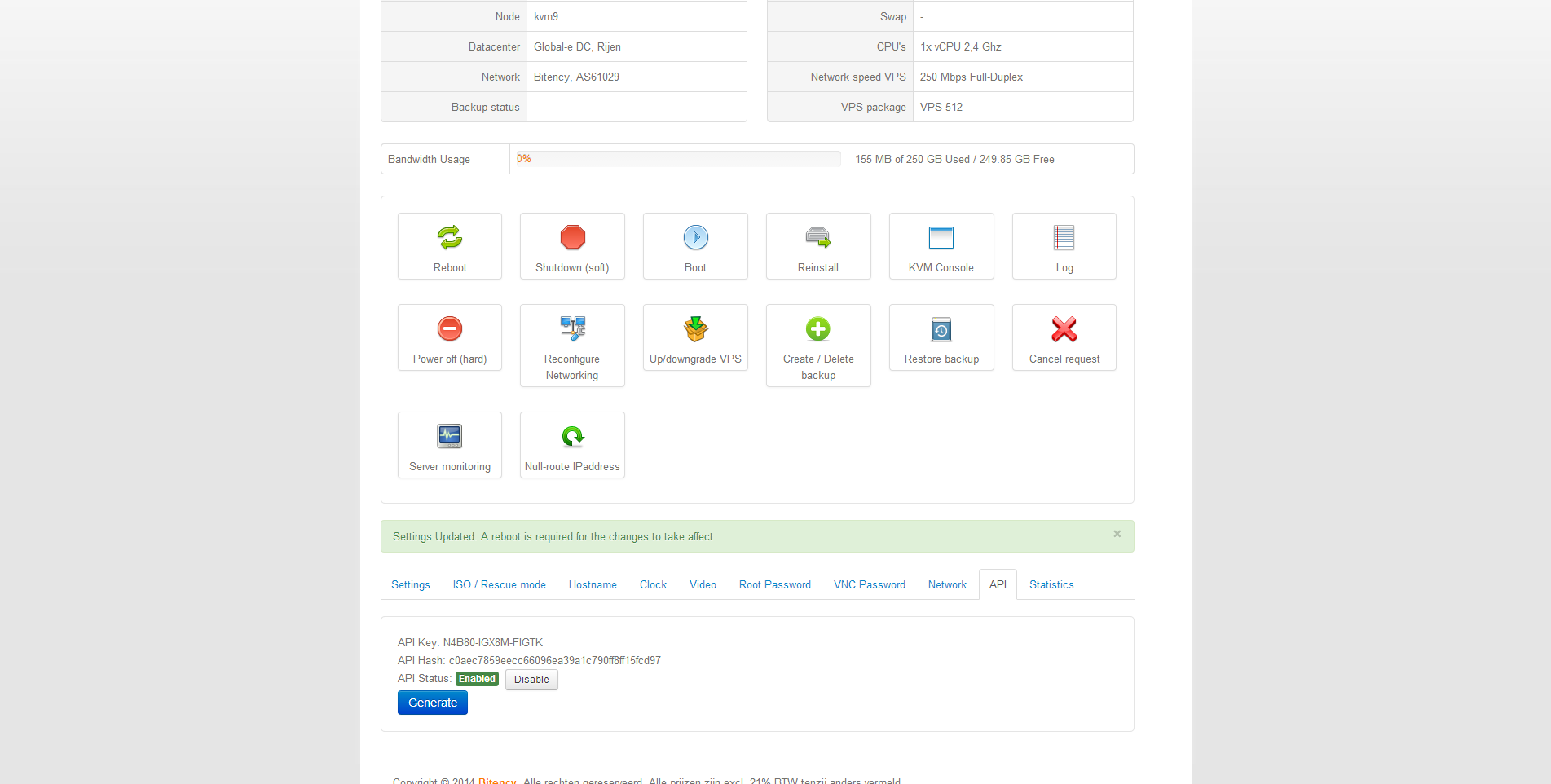Click the blue Boot play icon

point(695,237)
